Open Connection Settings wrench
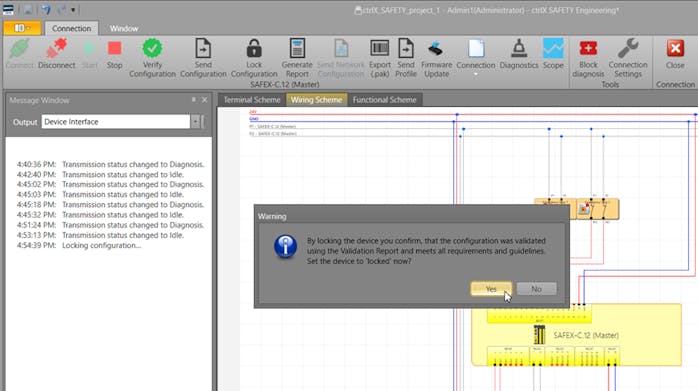698x391 pixels. (628, 48)
